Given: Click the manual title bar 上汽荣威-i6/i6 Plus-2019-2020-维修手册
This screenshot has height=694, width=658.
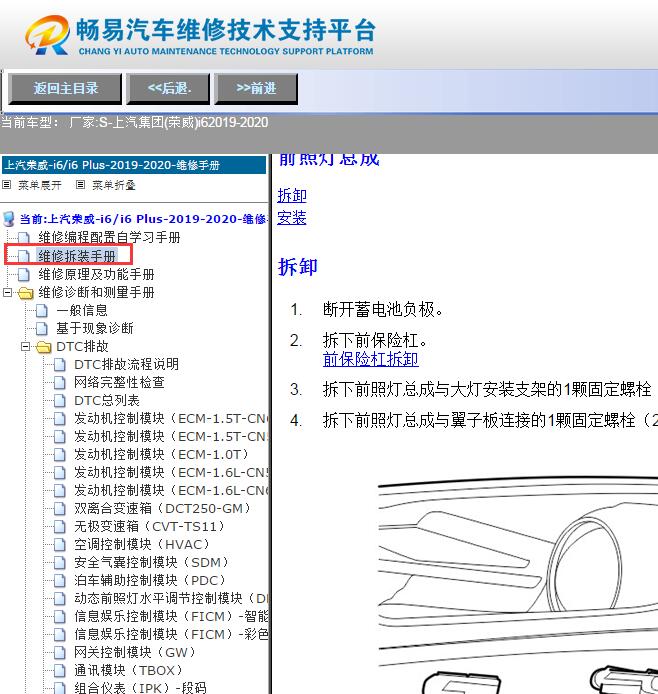Looking at the screenshot, I should (x=134, y=165).
